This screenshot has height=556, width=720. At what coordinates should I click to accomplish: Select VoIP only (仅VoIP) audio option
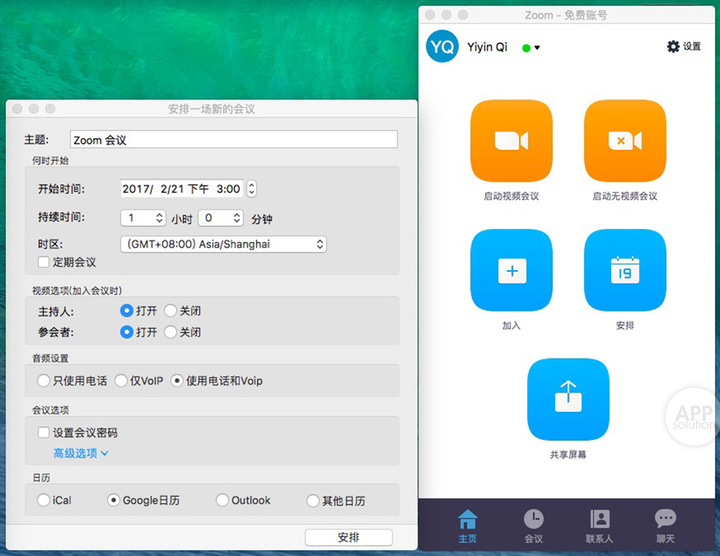121,381
